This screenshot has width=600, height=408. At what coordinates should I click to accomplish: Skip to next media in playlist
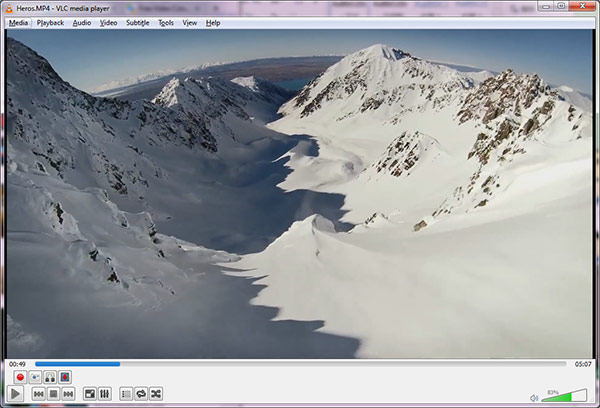68,393
